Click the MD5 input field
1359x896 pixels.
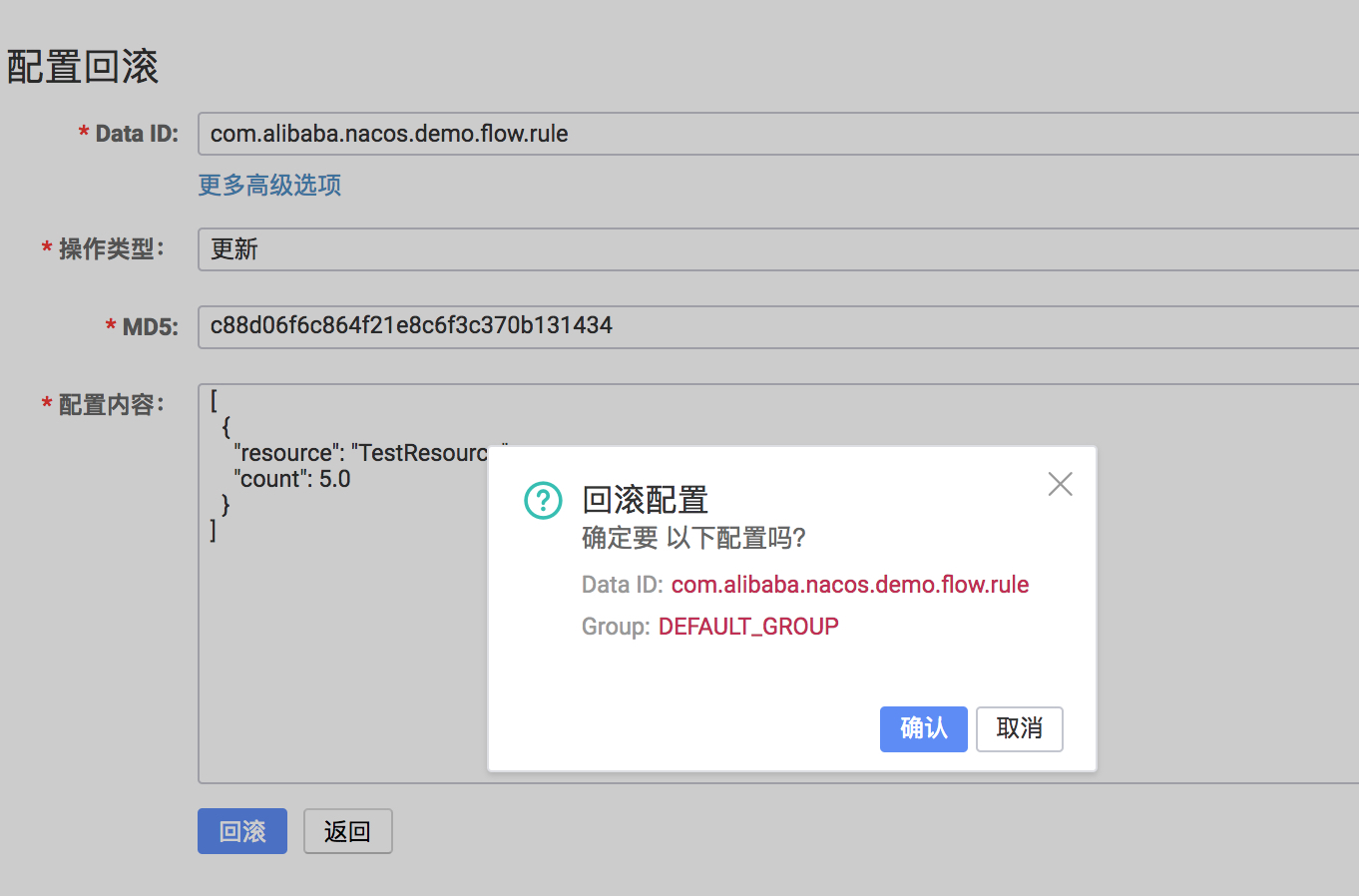click(778, 326)
